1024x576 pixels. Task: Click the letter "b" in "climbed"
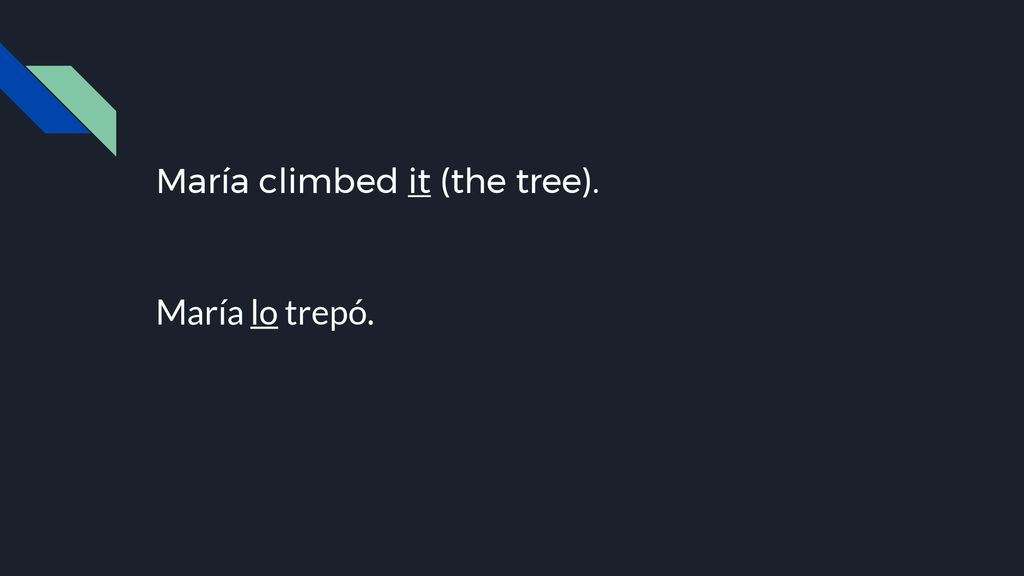pyautogui.click(x=347, y=181)
